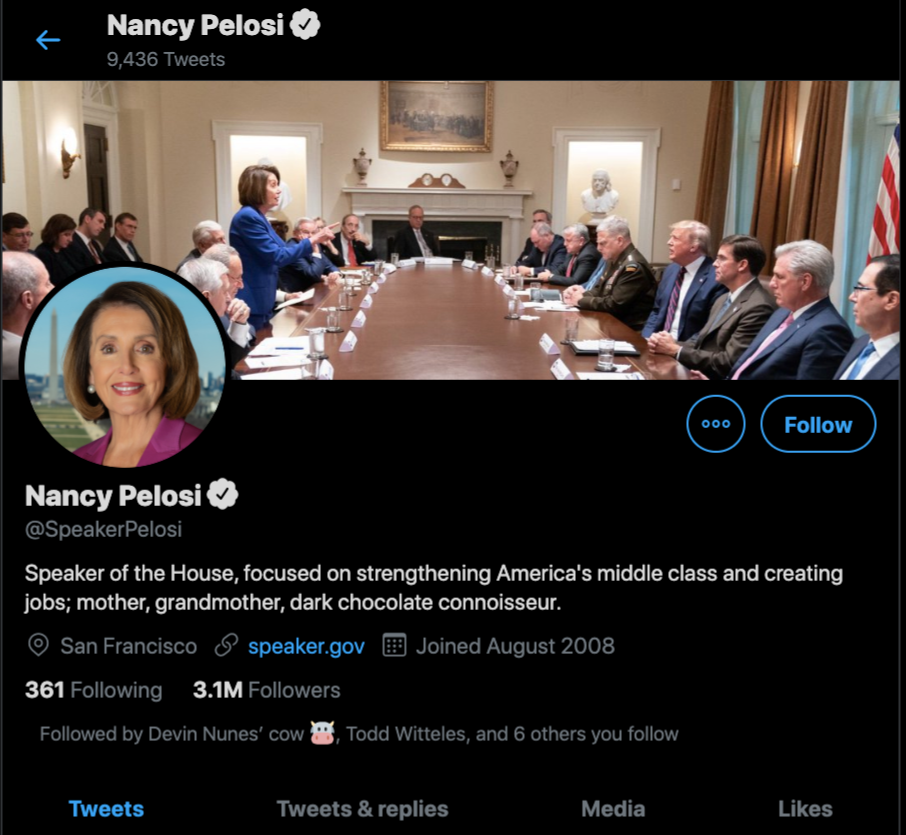
Task: Click the link chain icon
Action: coord(226,645)
